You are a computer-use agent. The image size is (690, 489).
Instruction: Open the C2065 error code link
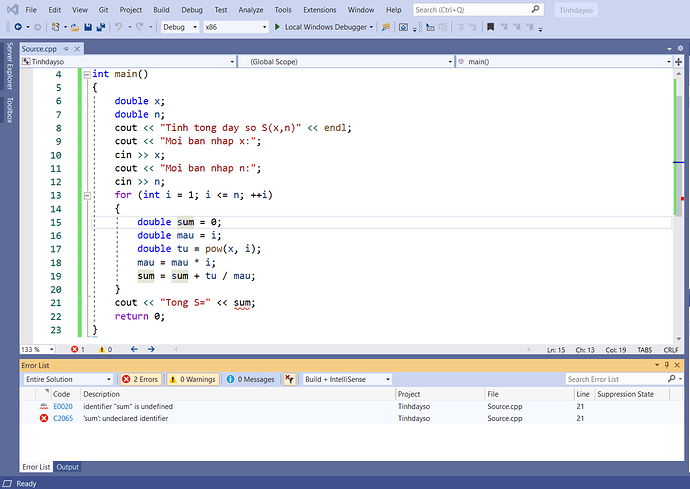tap(63, 418)
